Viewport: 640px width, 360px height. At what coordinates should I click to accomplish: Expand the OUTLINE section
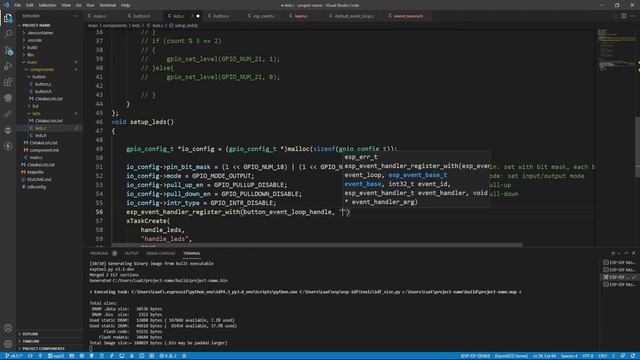30,334
